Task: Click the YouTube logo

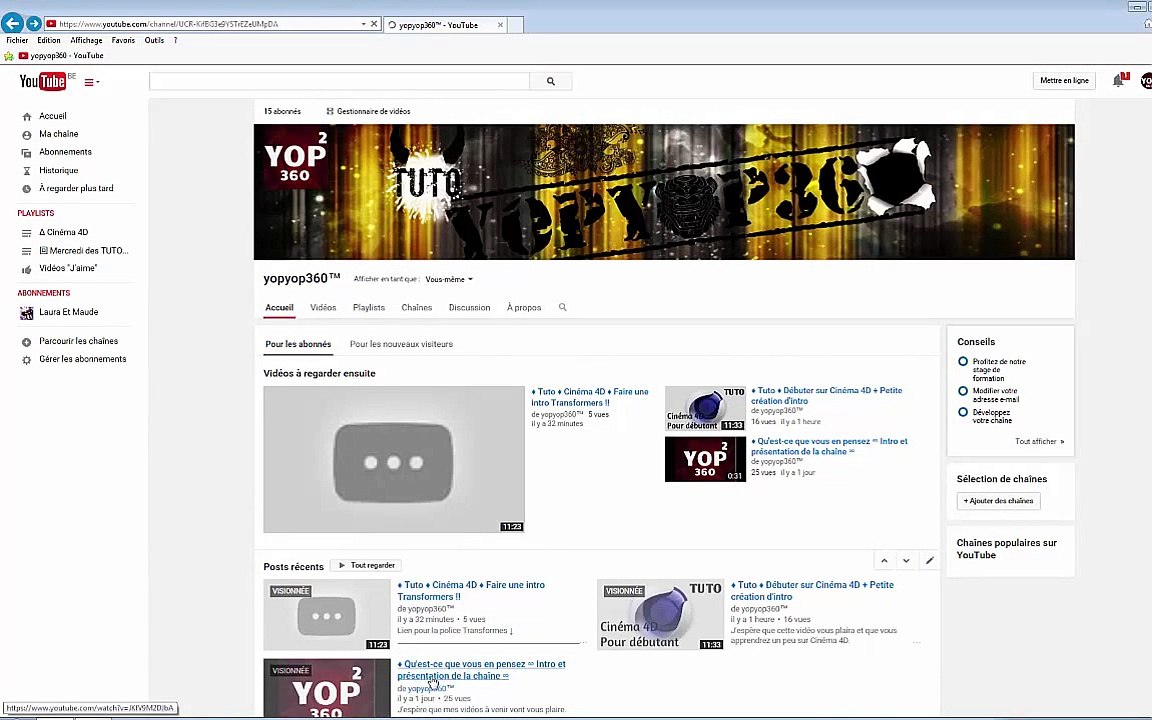Action: 43,81
